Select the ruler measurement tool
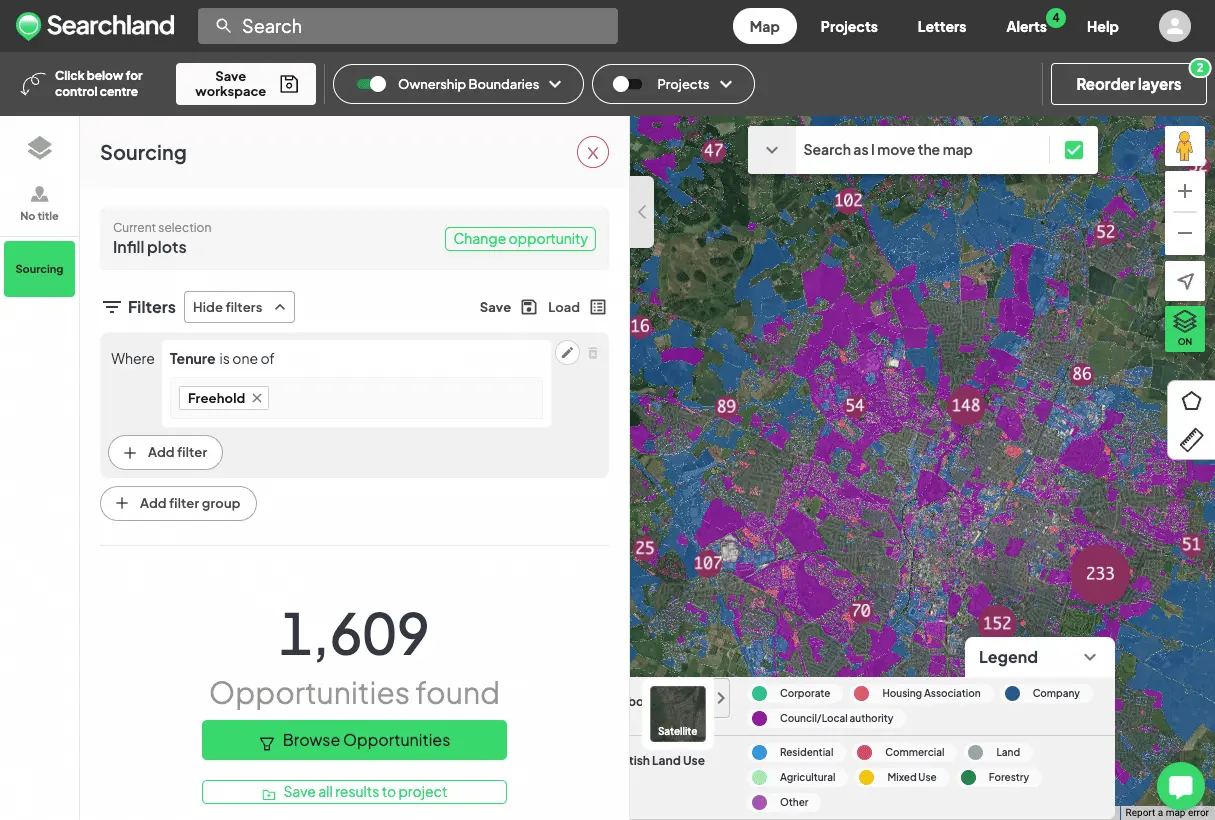This screenshot has width=1215, height=820. pyautogui.click(x=1191, y=440)
